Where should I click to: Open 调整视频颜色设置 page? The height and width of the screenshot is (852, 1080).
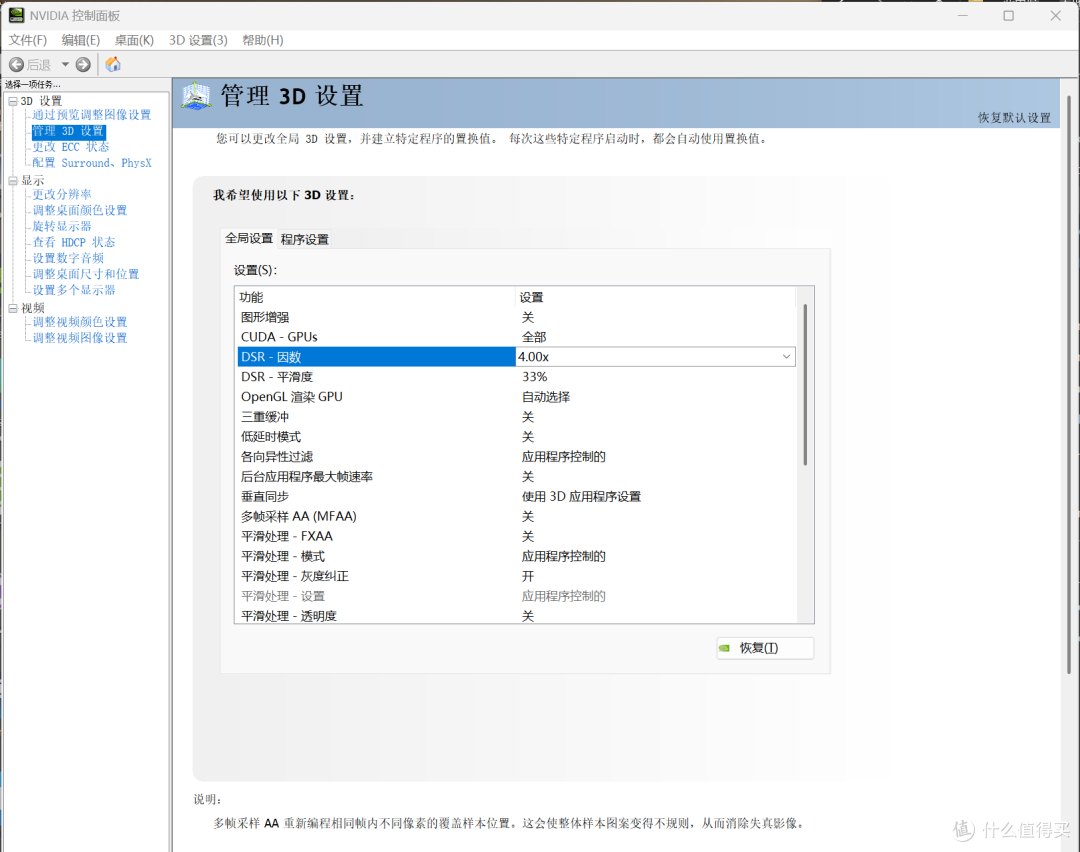click(x=80, y=322)
